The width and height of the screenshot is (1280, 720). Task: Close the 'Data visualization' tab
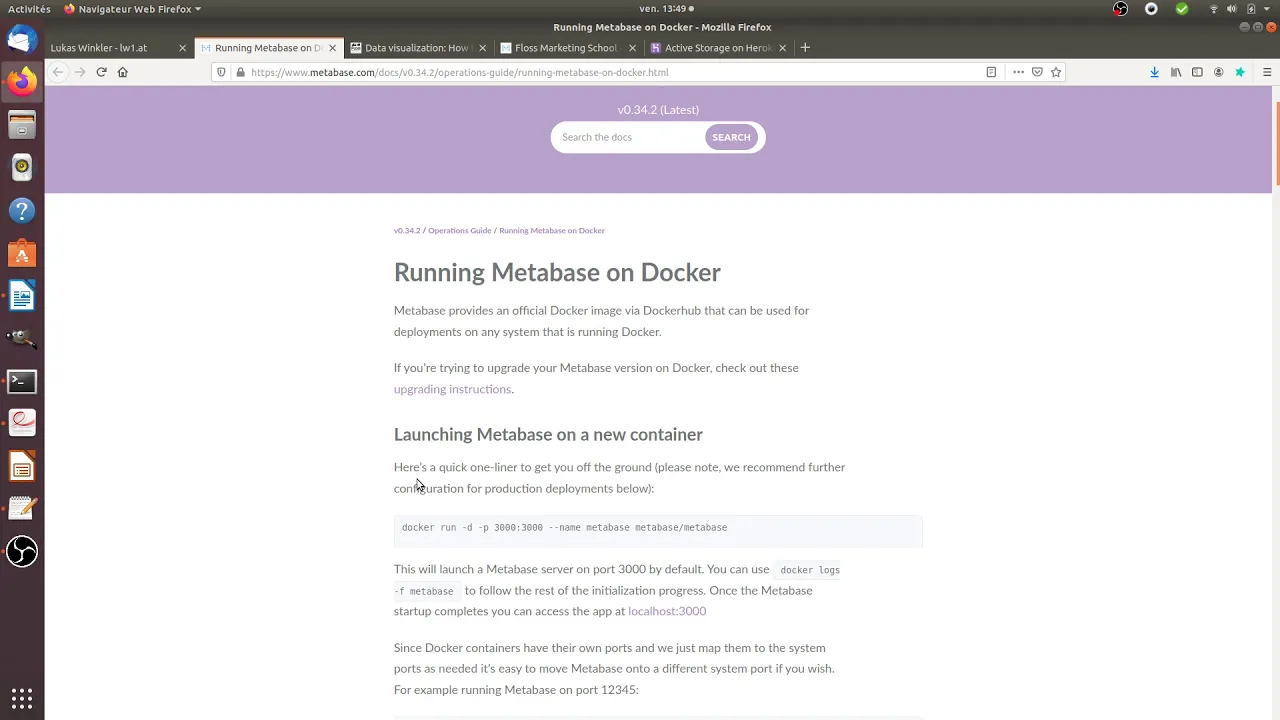pos(483,48)
